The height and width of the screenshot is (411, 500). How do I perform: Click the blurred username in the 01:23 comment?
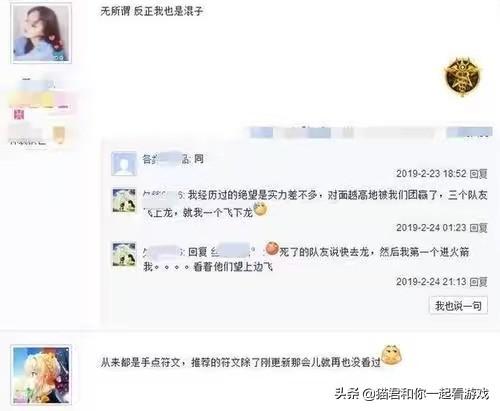point(163,195)
